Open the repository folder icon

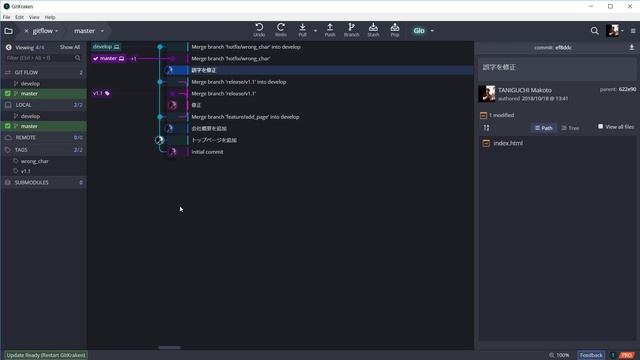pyautogui.click(x=9, y=31)
